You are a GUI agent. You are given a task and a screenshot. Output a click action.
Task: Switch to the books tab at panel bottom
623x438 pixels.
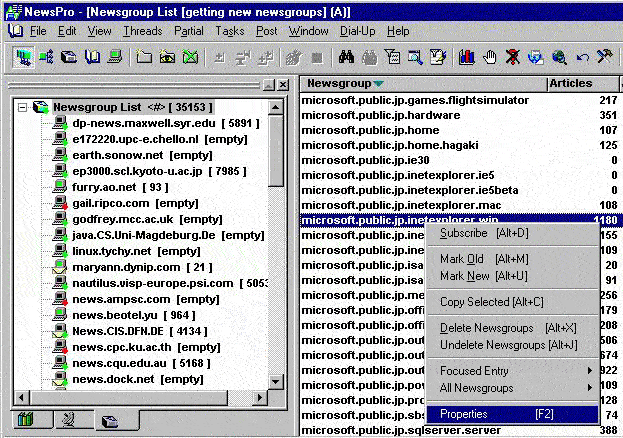point(25,420)
